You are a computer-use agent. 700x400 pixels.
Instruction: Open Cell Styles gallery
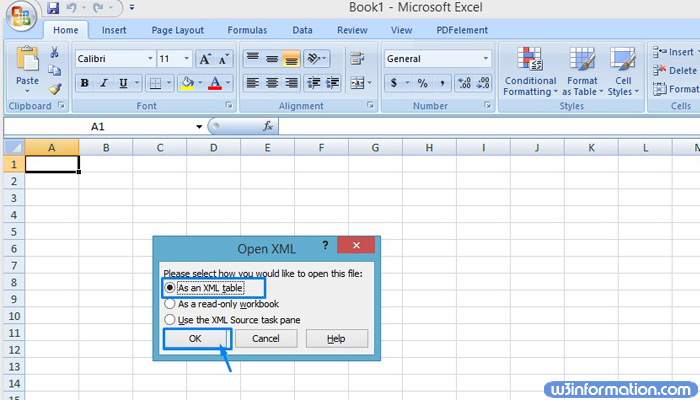(x=623, y=71)
